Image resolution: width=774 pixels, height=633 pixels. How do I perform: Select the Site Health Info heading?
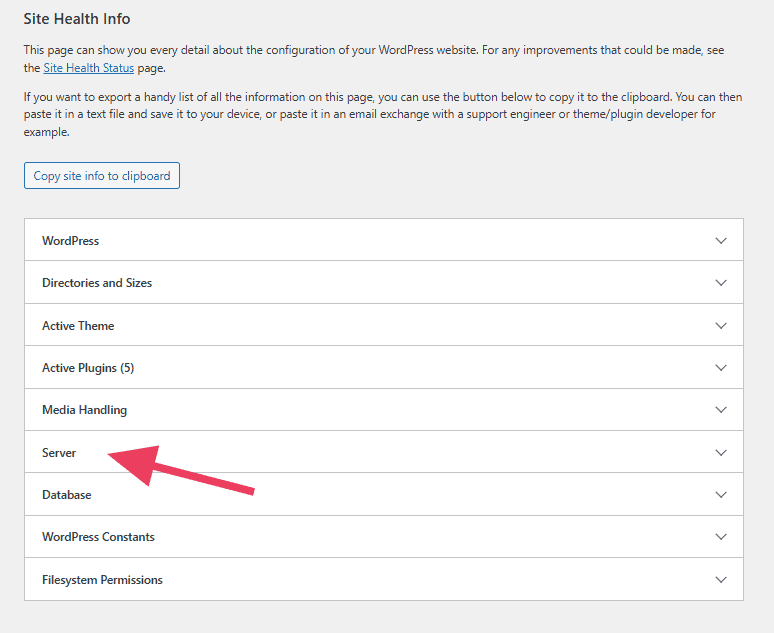pos(77,19)
